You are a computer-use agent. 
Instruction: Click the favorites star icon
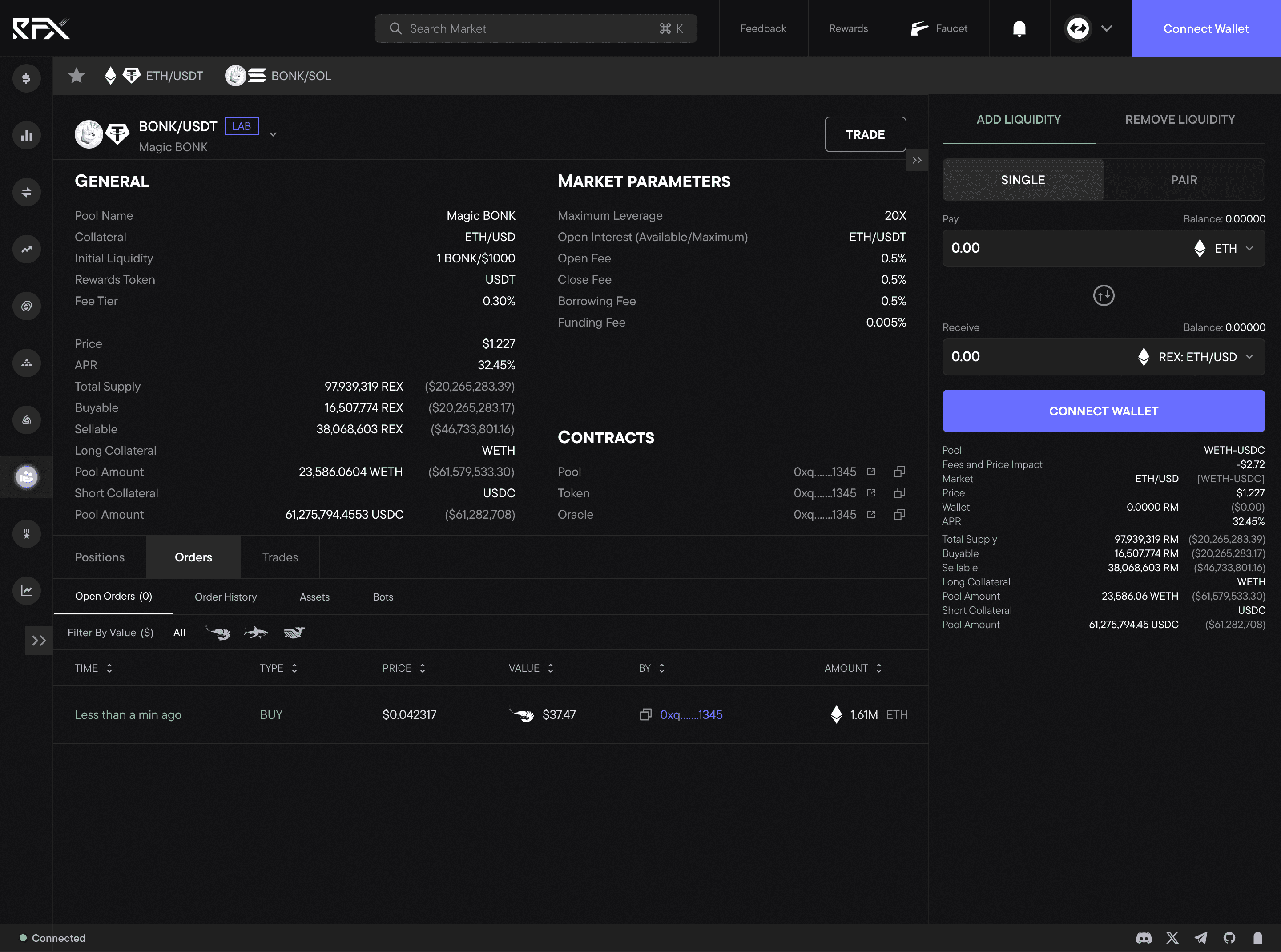point(77,76)
